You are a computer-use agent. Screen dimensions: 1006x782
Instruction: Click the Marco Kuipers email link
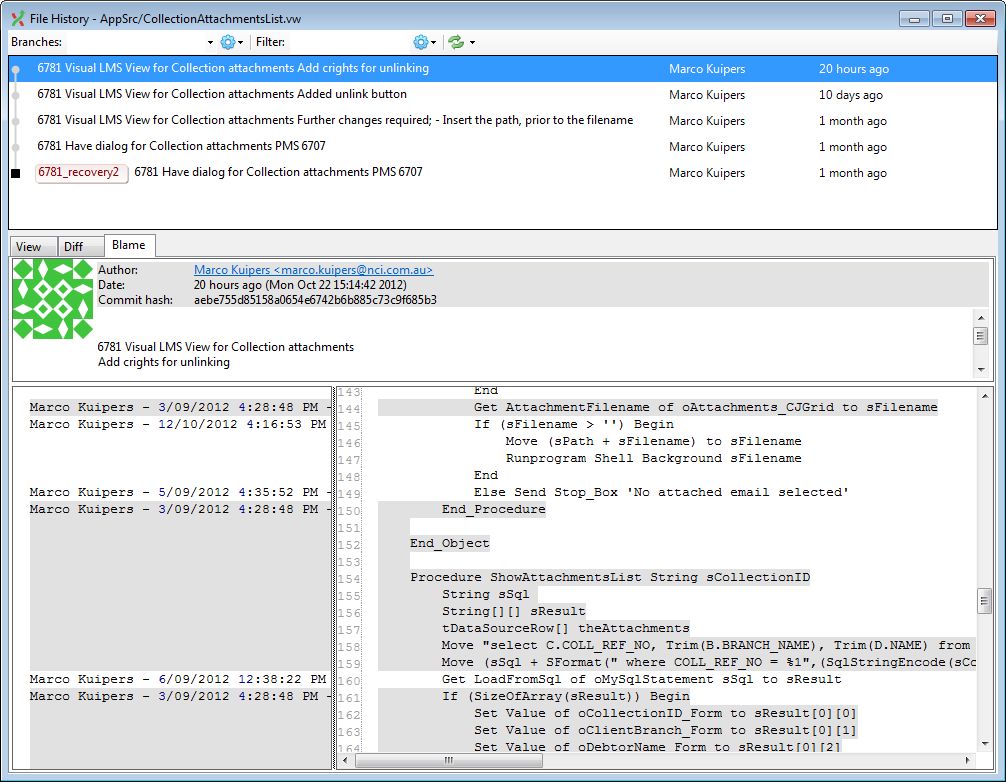(313, 270)
